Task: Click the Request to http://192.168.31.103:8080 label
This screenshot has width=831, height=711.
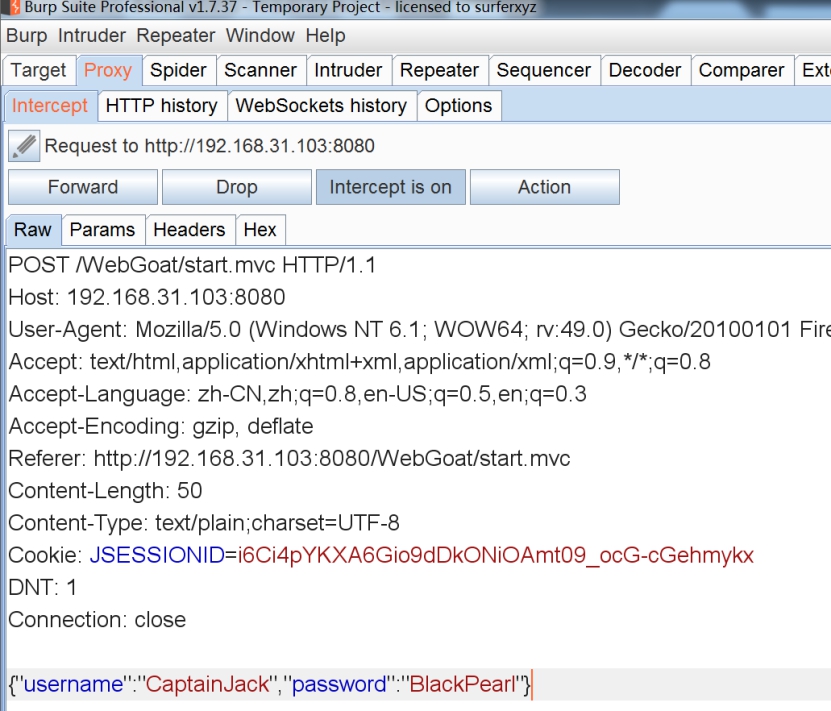Action: pyautogui.click(x=209, y=146)
